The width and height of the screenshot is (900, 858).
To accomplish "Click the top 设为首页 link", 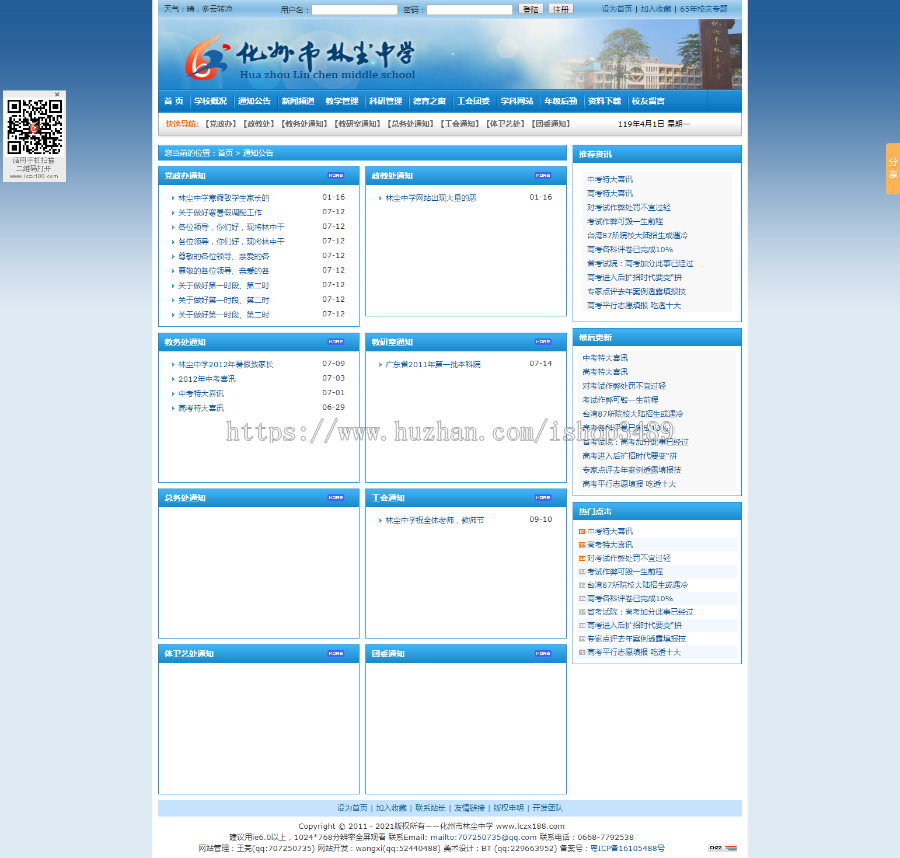I will pos(616,9).
